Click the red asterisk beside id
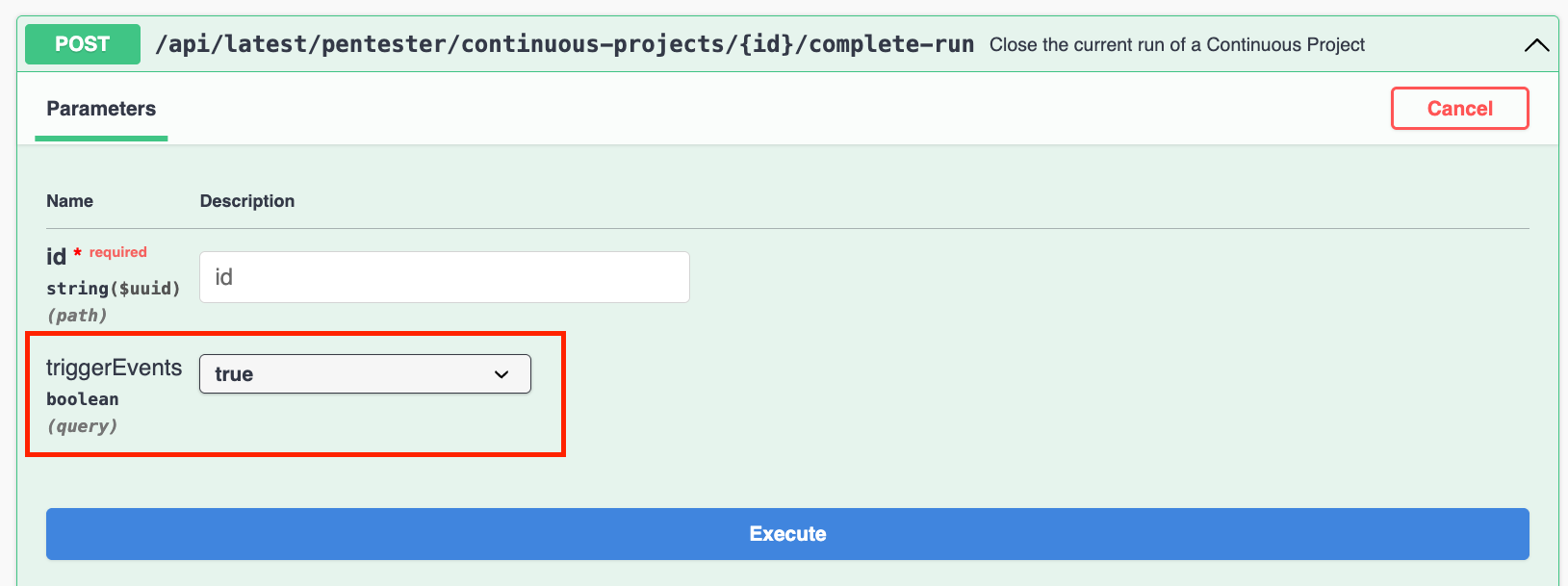 [x=78, y=253]
